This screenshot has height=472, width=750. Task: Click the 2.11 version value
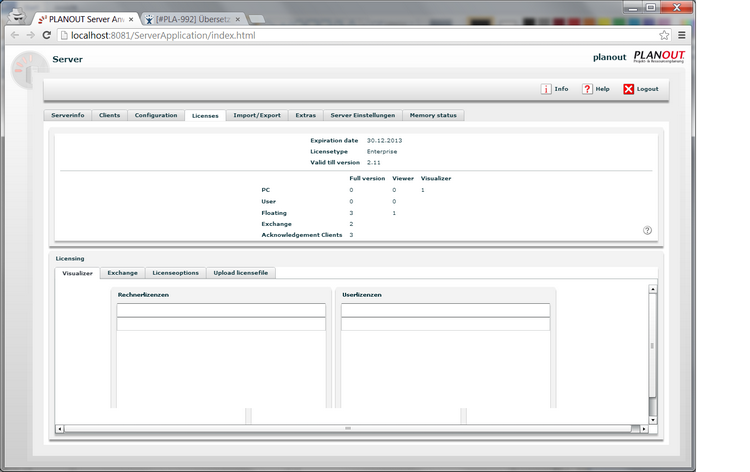374,163
